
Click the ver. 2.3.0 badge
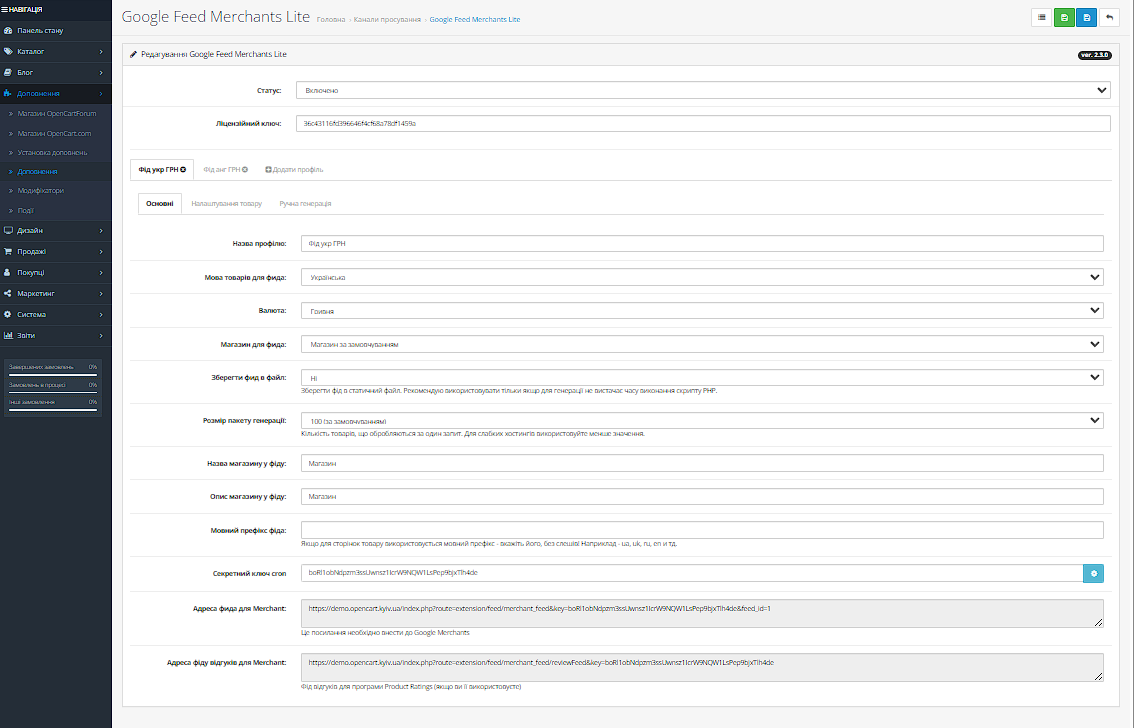(x=1094, y=55)
